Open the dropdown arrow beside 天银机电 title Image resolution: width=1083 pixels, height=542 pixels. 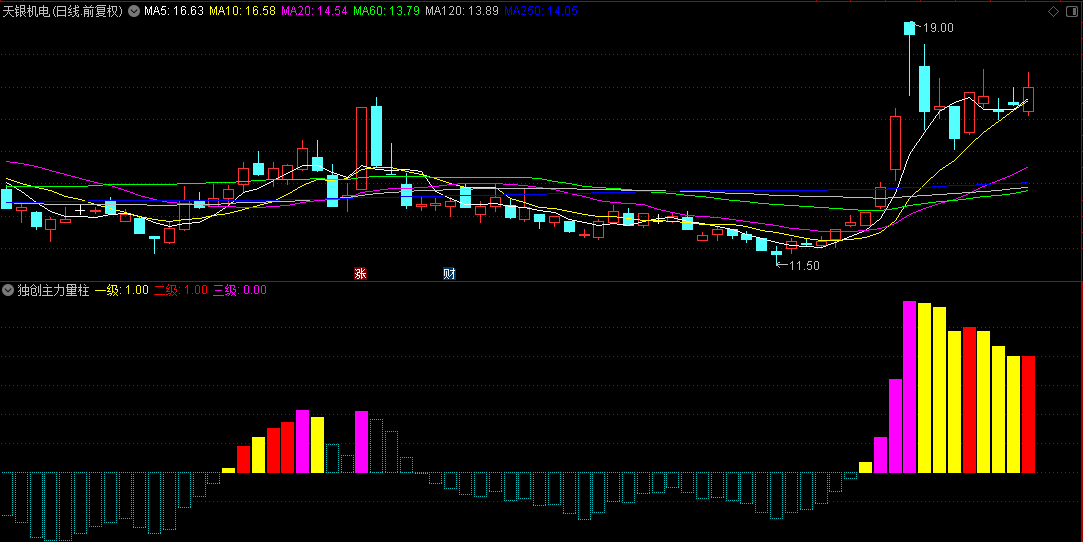point(133,11)
